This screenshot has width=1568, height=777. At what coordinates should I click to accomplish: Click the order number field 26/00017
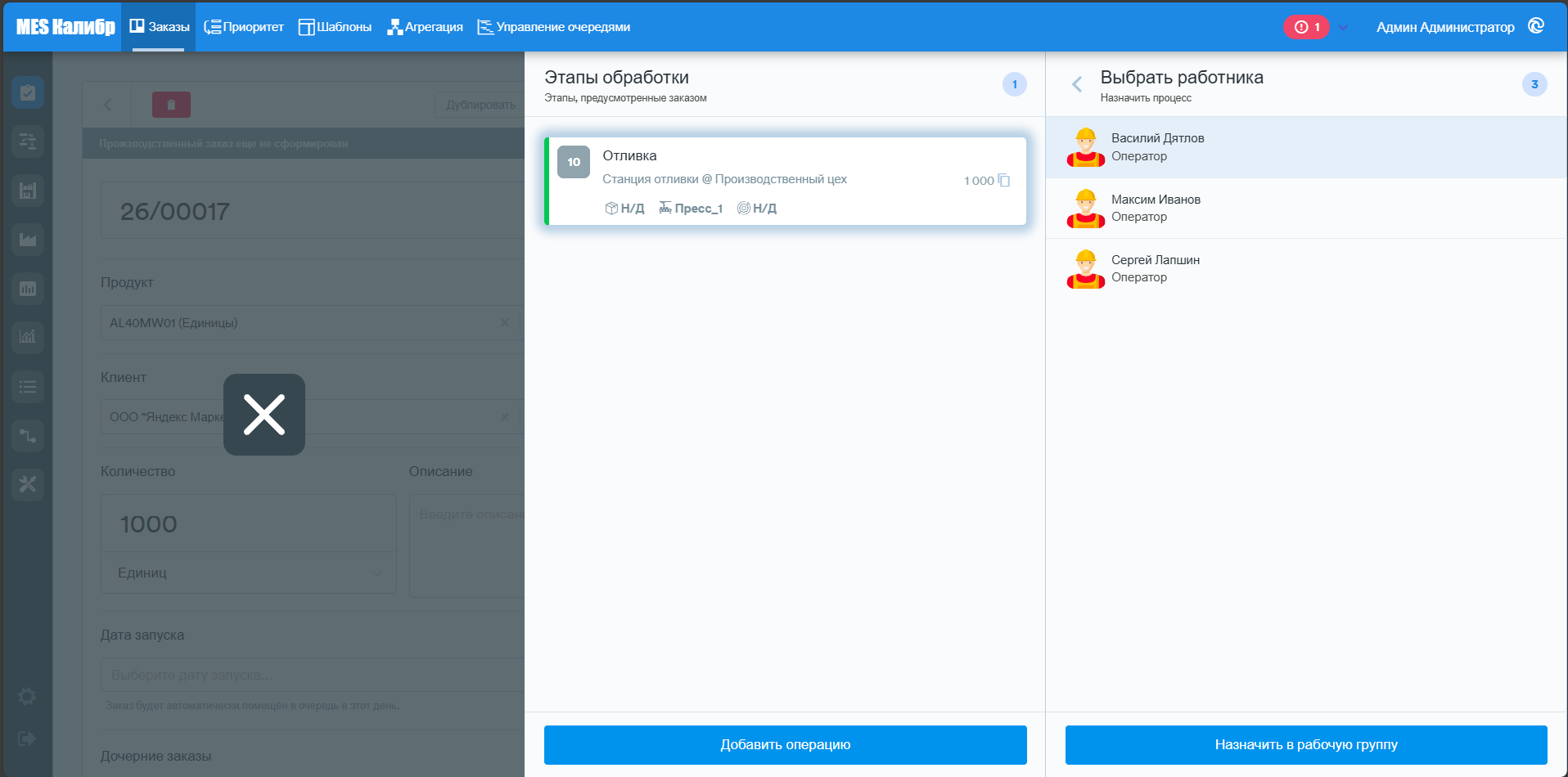[313, 211]
